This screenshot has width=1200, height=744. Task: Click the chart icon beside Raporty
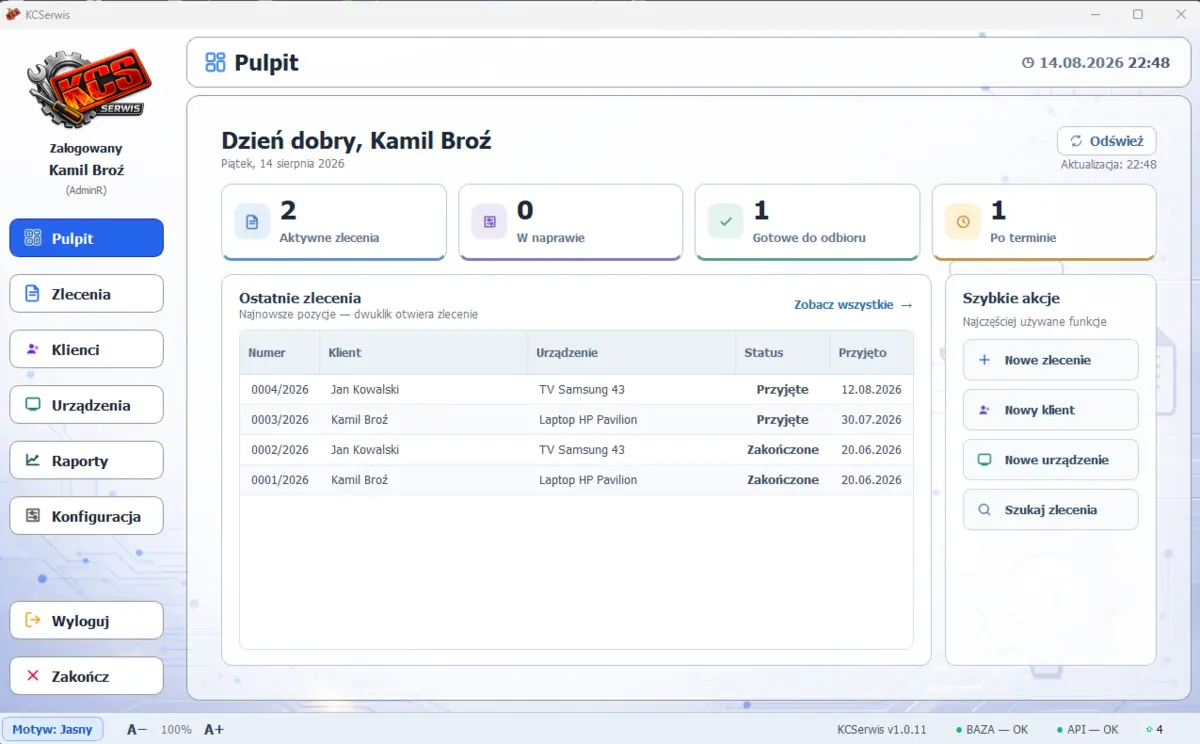pyautogui.click(x=32, y=460)
